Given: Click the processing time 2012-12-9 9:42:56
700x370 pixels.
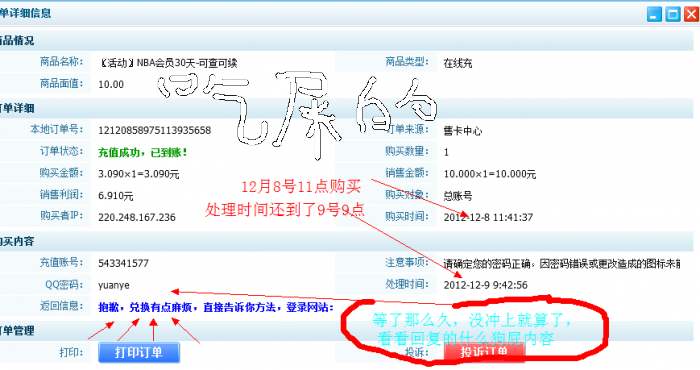Looking at the screenshot, I should coord(485,285).
